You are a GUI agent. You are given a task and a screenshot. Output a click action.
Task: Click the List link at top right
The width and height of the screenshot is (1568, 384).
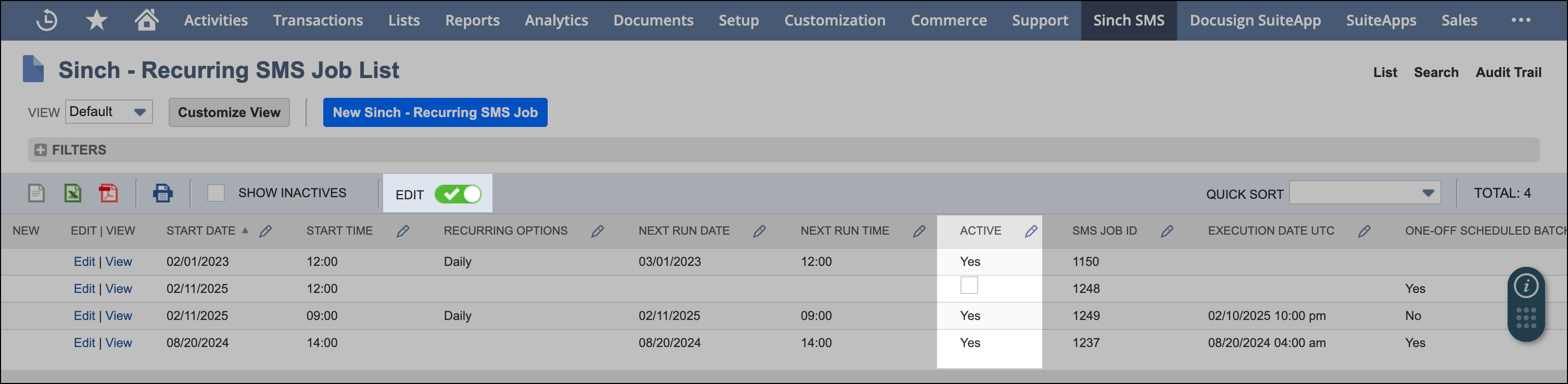pos(1385,72)
